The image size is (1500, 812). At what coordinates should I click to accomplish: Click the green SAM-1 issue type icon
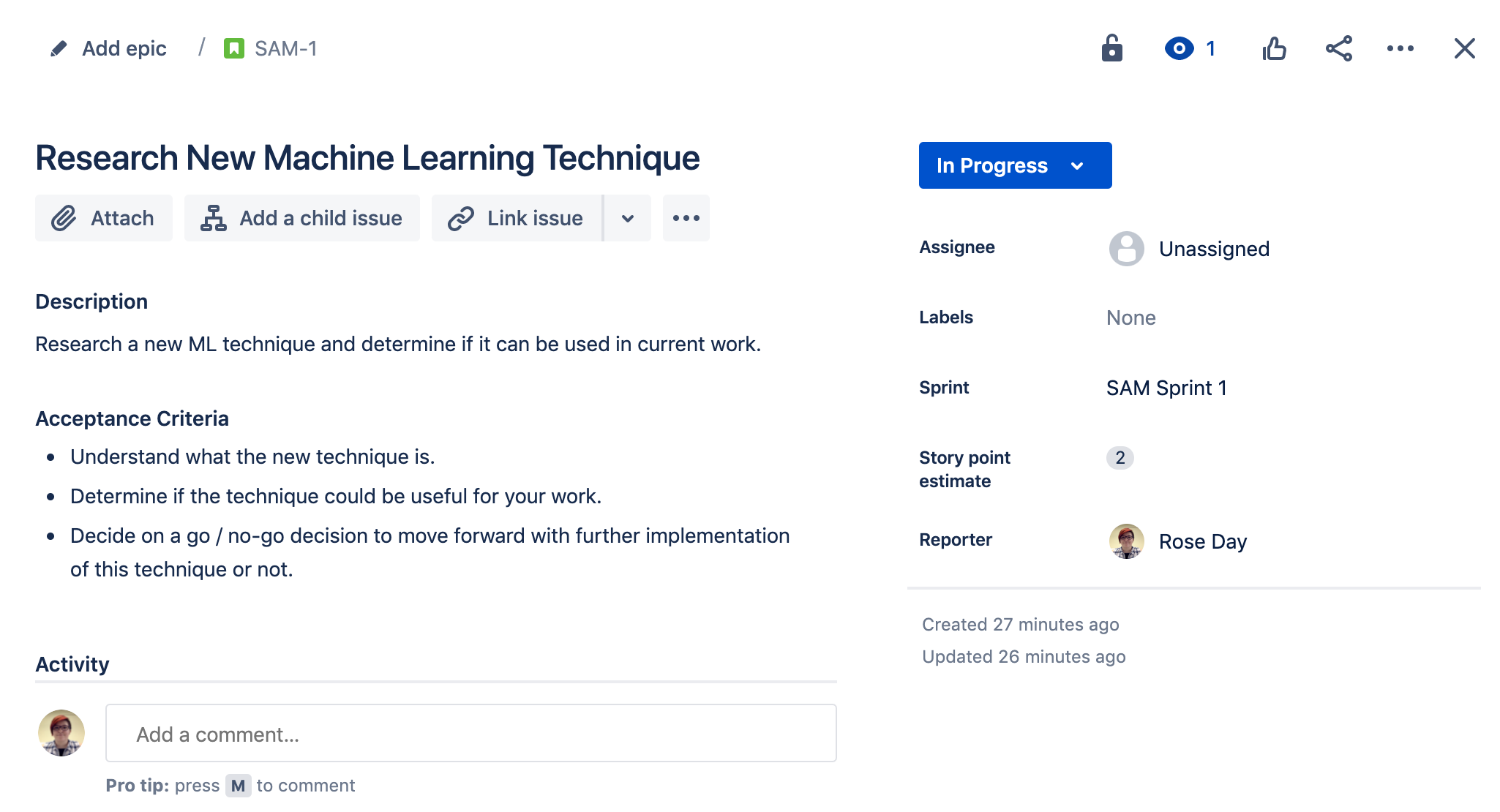pyautogui.click(x=234, y=49)
